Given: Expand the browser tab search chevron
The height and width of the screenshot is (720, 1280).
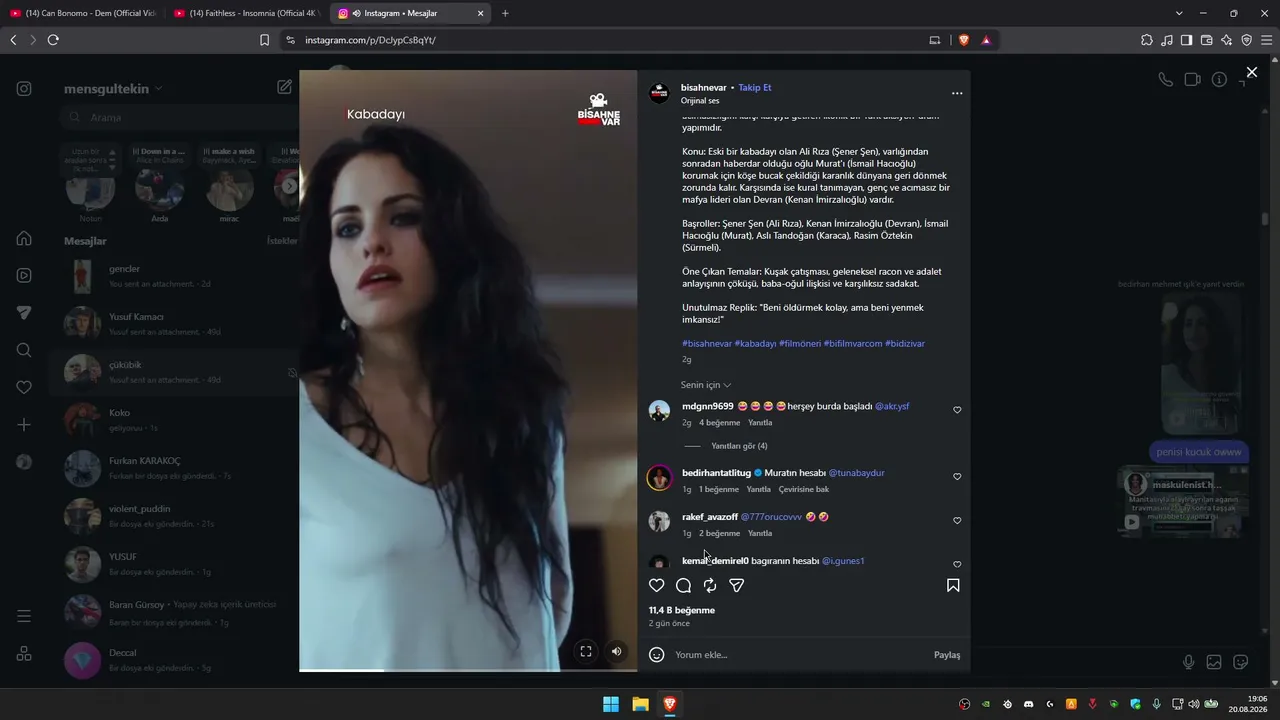Looking at the screenshot, I should pyautogui.click(x=1179, y=13).
